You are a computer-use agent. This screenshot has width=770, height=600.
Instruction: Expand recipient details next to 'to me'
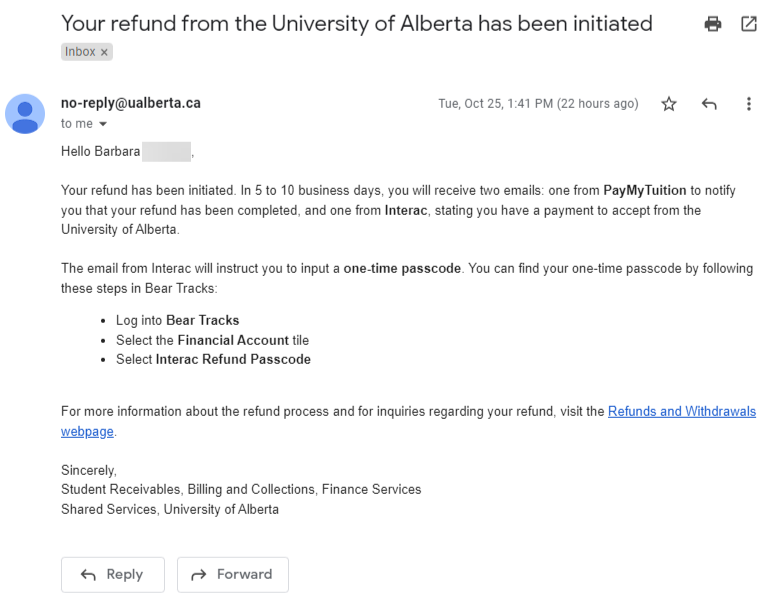(x=102, y=124)
